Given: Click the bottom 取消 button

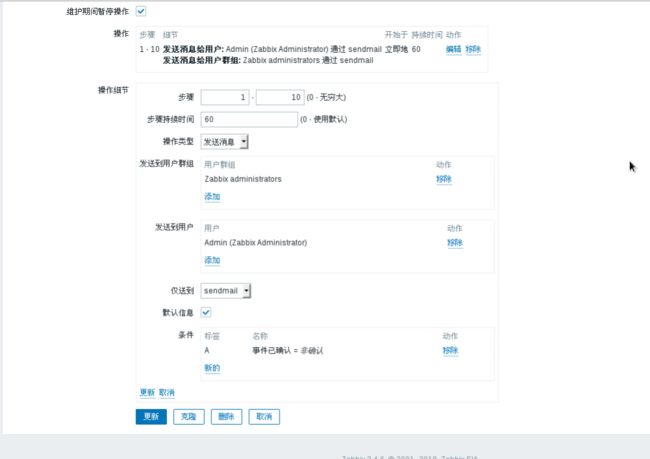Looking at the screenshot, I should [264, 417].
